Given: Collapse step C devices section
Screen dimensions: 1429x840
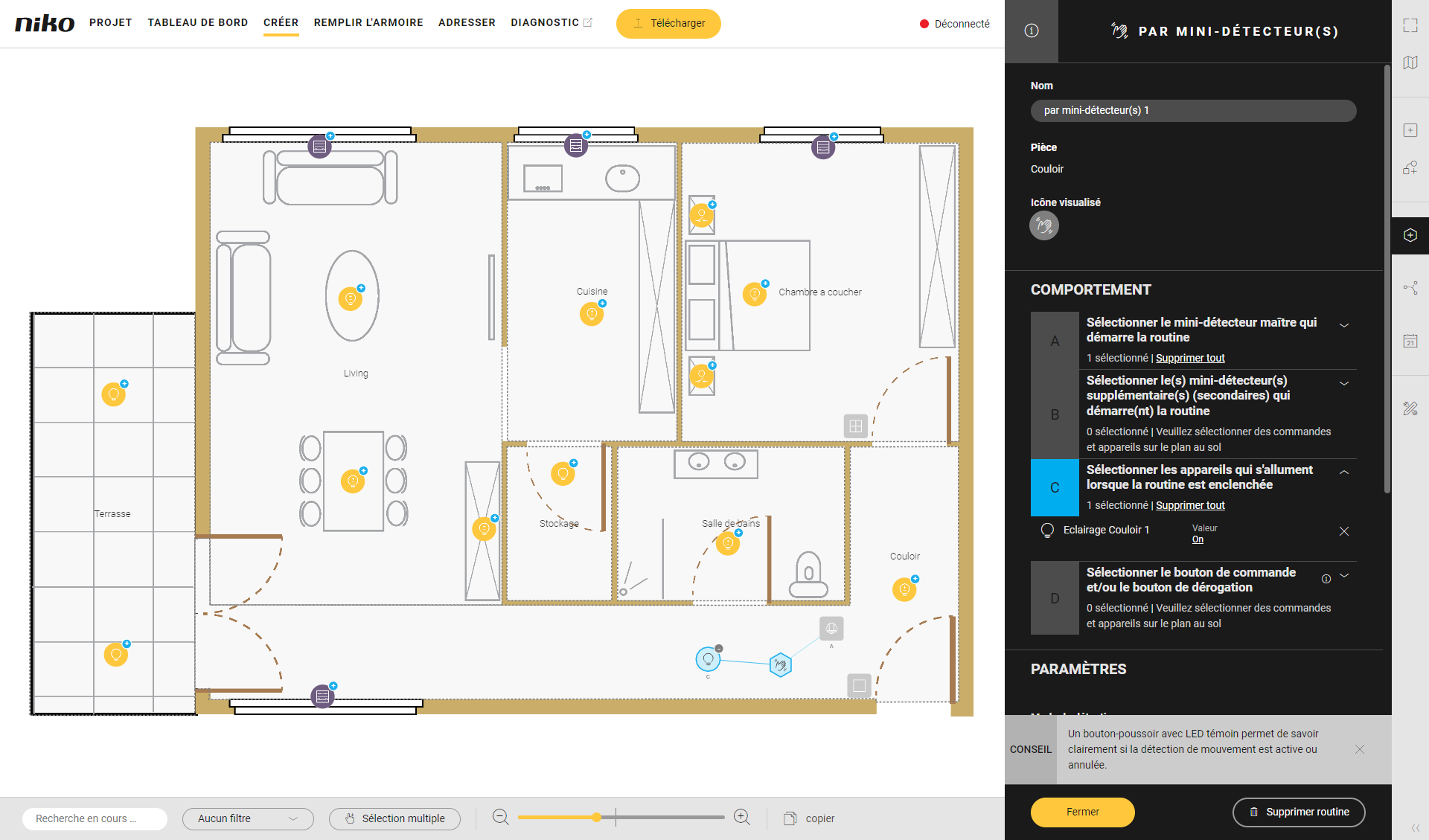Looking at the screenshot, I should [x=1344, y=472].
